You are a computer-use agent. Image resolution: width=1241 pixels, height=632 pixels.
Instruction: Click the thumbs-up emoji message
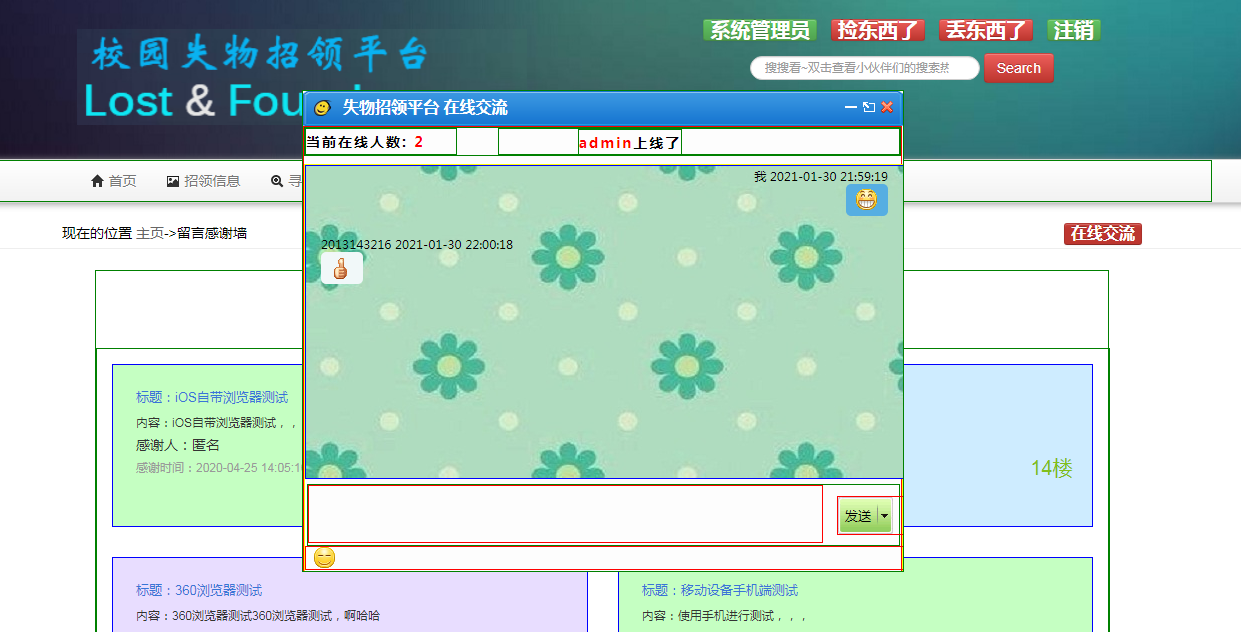pos(341,268)
